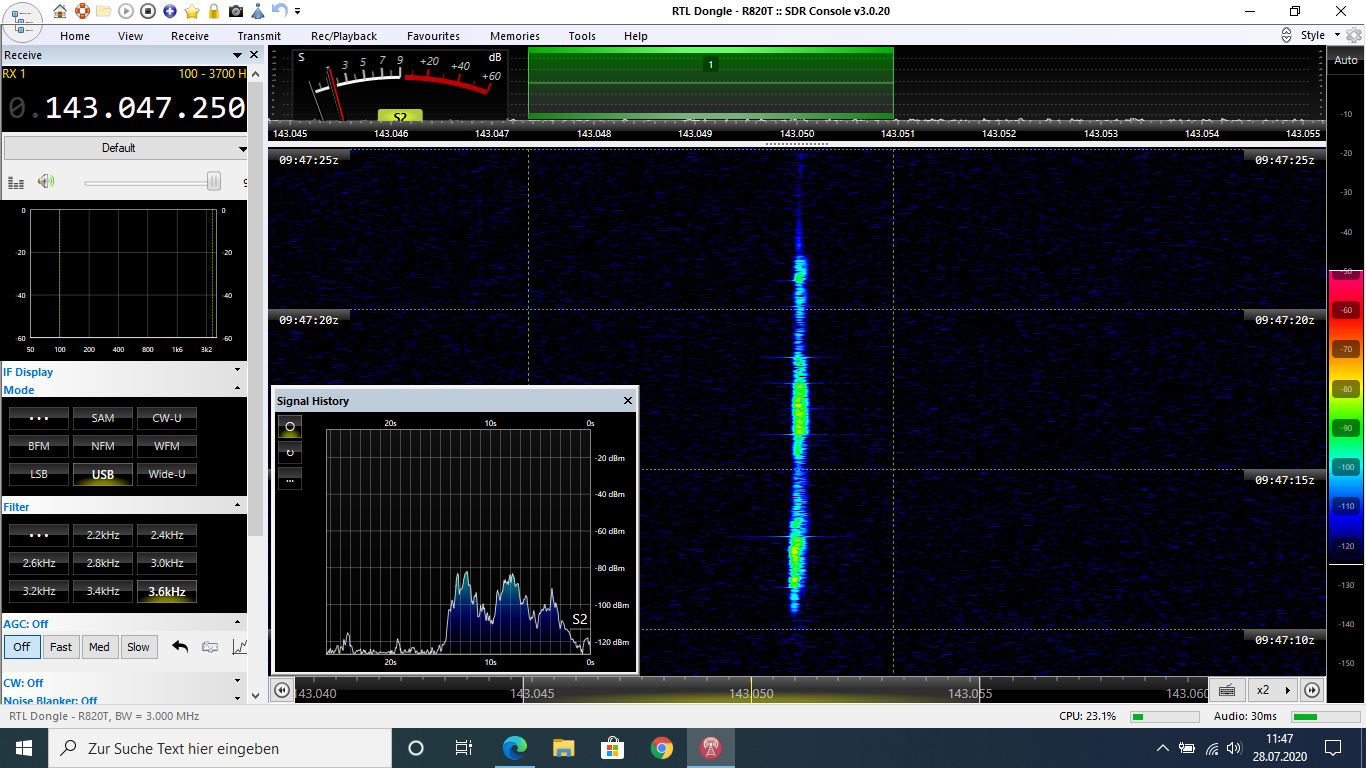
Task: Select LSB mode
Action: pos(39,474)
